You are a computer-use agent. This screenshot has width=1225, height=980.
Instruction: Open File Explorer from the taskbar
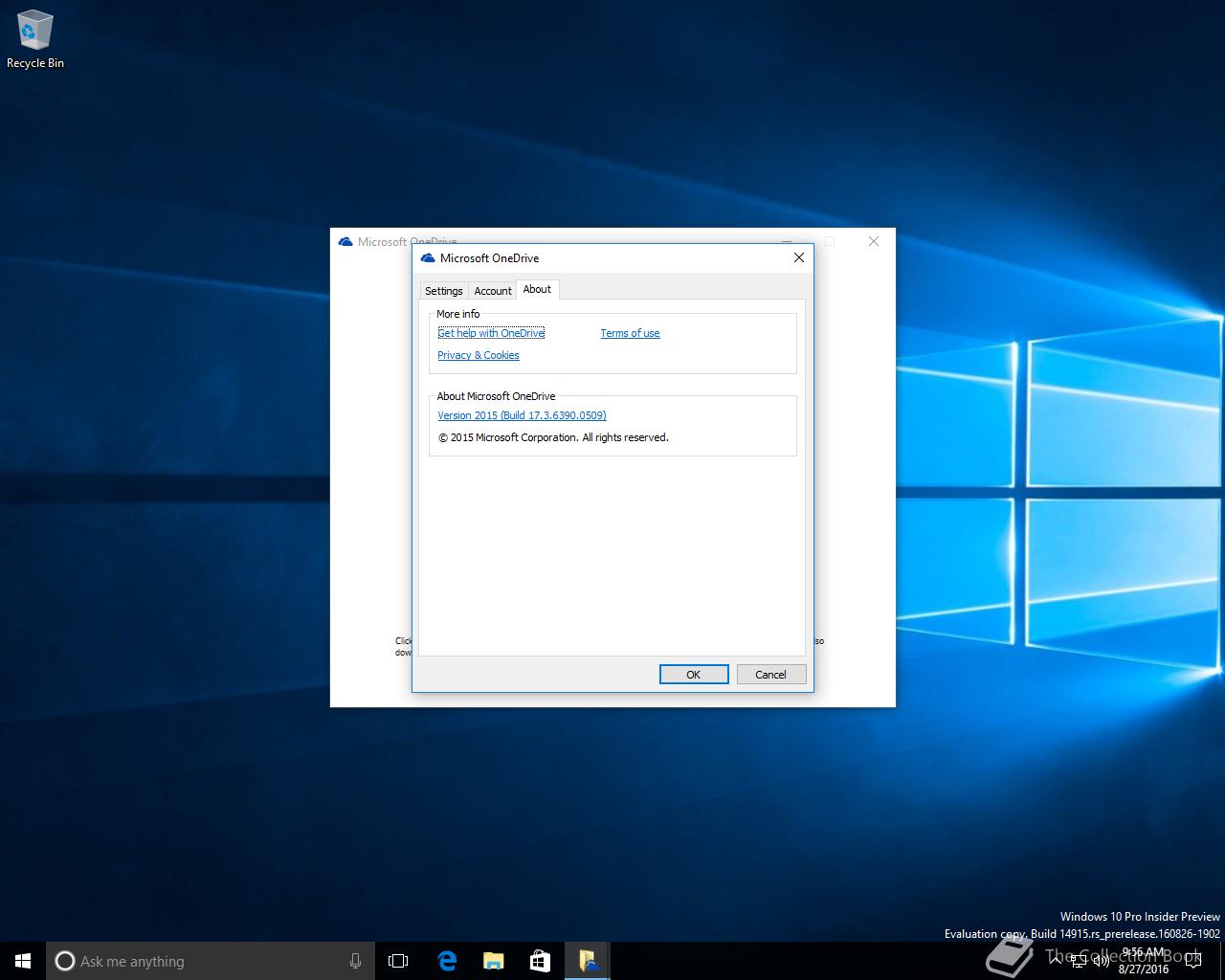(x=493, y=961)
